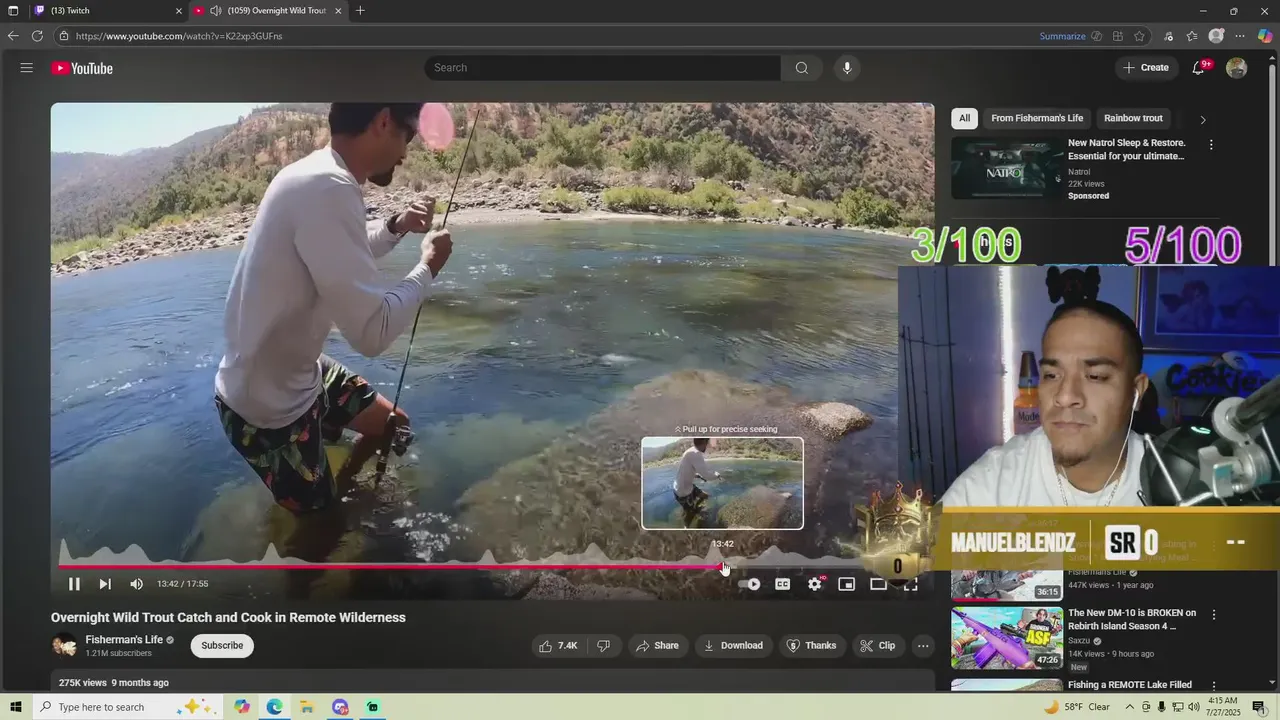
Task: Seek video using progress bar scrubber
Action: [x=724, y=567]
